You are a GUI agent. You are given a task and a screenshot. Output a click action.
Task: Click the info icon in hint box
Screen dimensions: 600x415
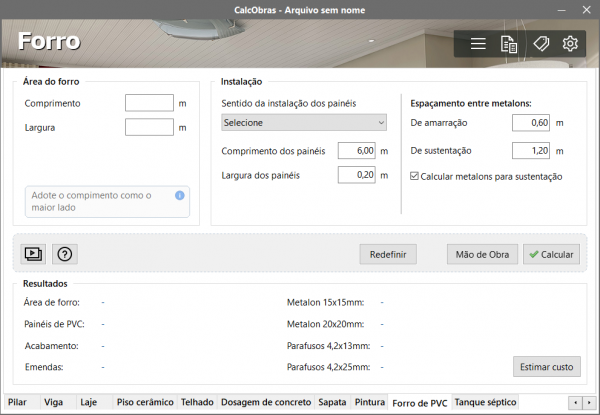tap(180, 196)
